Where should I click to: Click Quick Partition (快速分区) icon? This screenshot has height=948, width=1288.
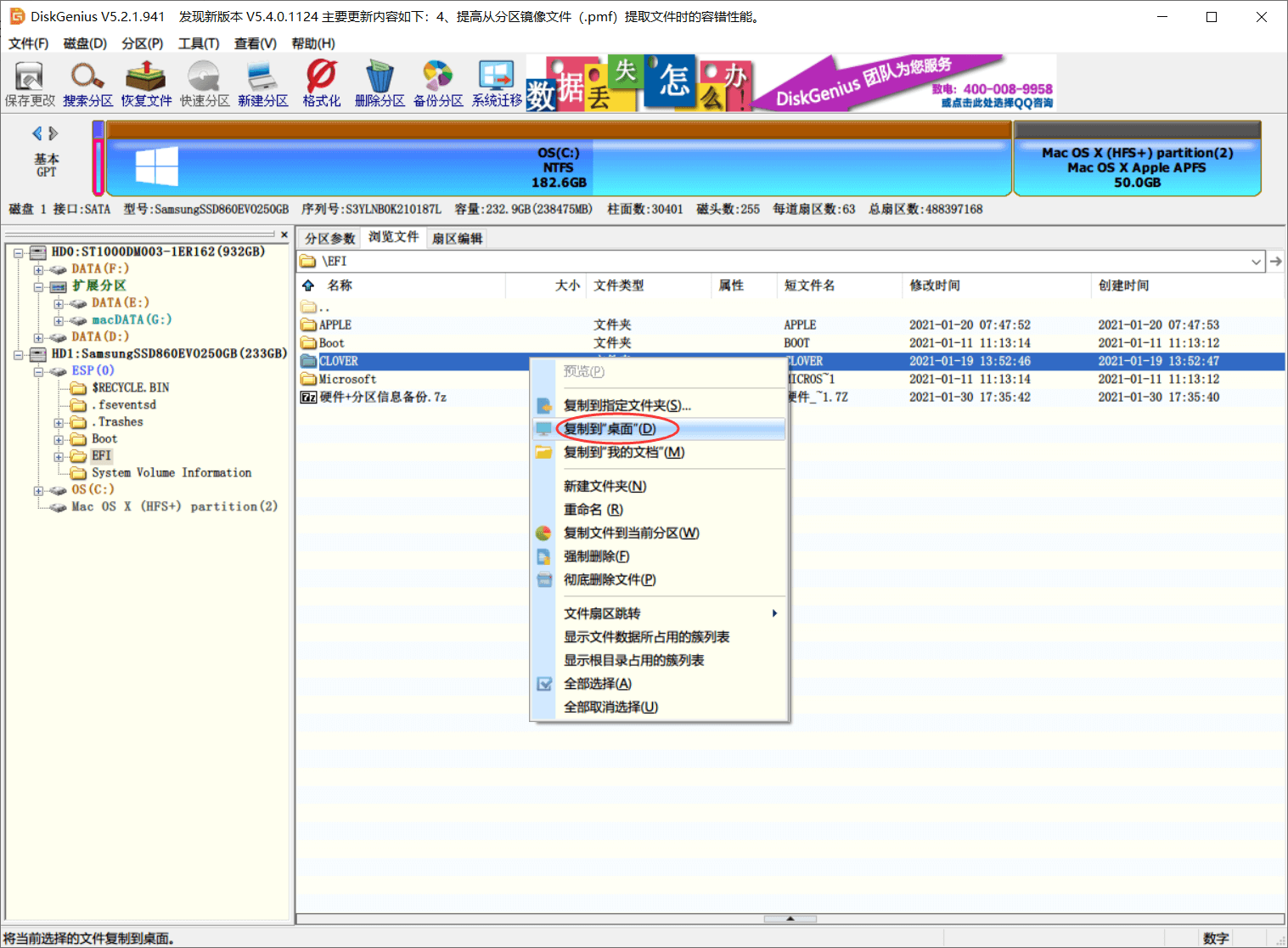pyautogui.click(x=205, y=83)
